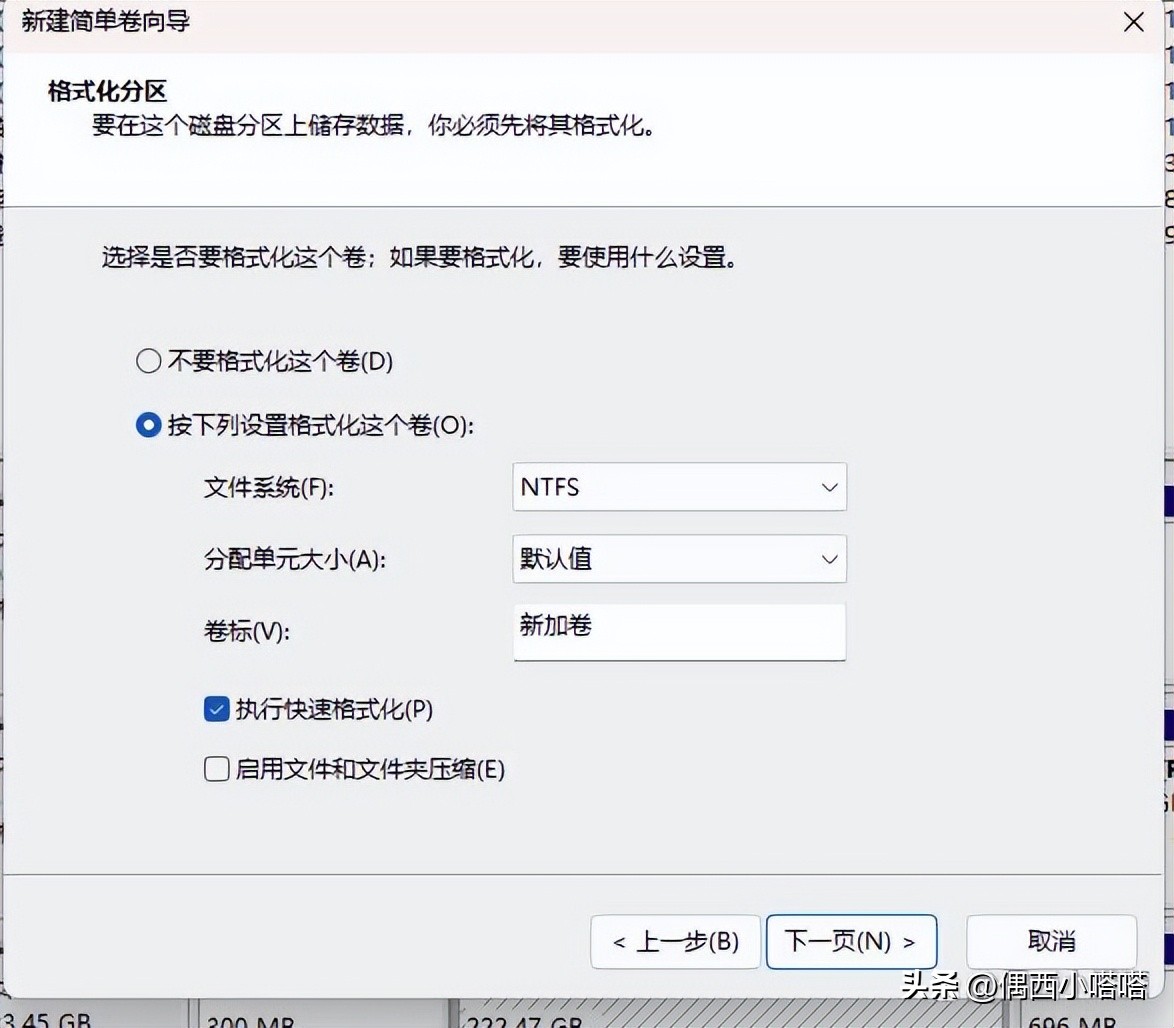Select the 按下列设置格式化这个卷 radio option

pyautogui.click(x=148, y=425)
